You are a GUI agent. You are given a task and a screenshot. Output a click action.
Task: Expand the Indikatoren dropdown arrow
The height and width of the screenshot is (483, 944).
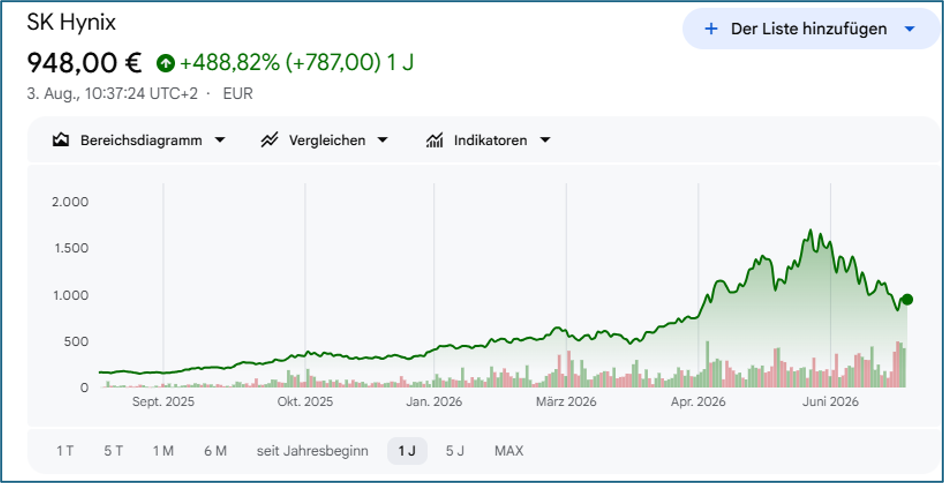545,140
